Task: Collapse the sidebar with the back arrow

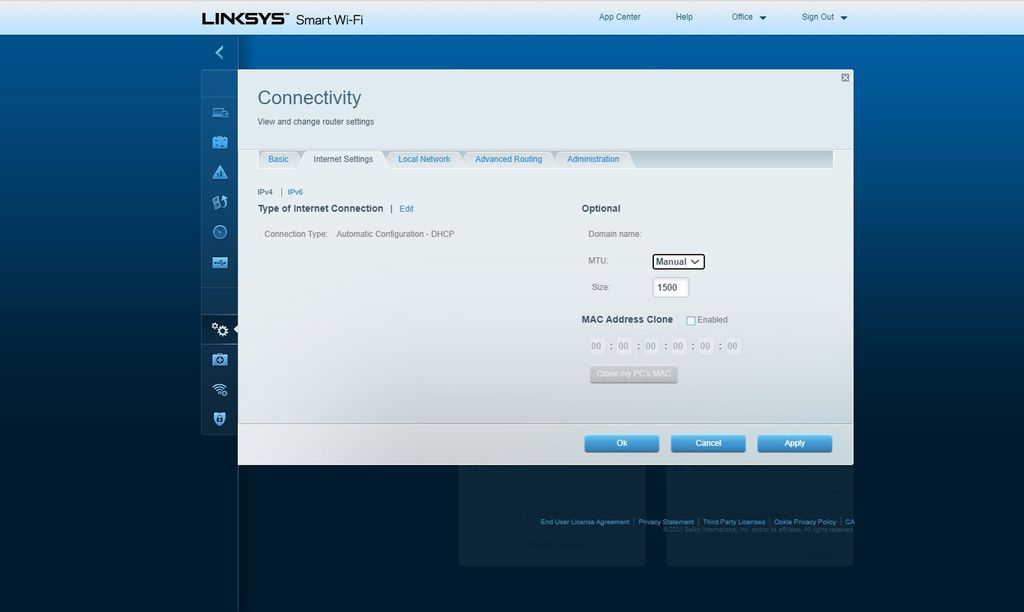Action: [x=219, y=52]
